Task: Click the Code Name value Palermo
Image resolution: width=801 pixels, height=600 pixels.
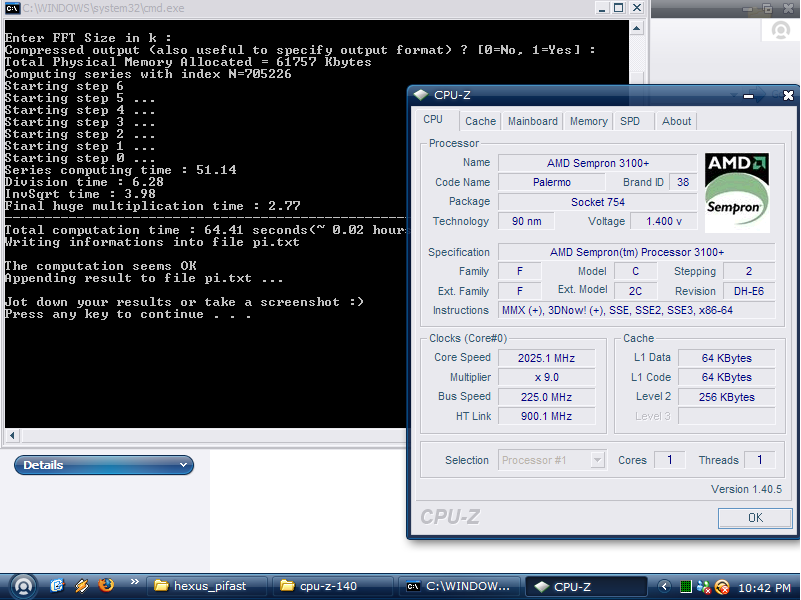Action: pyautogui.click(x=552, y=182)
